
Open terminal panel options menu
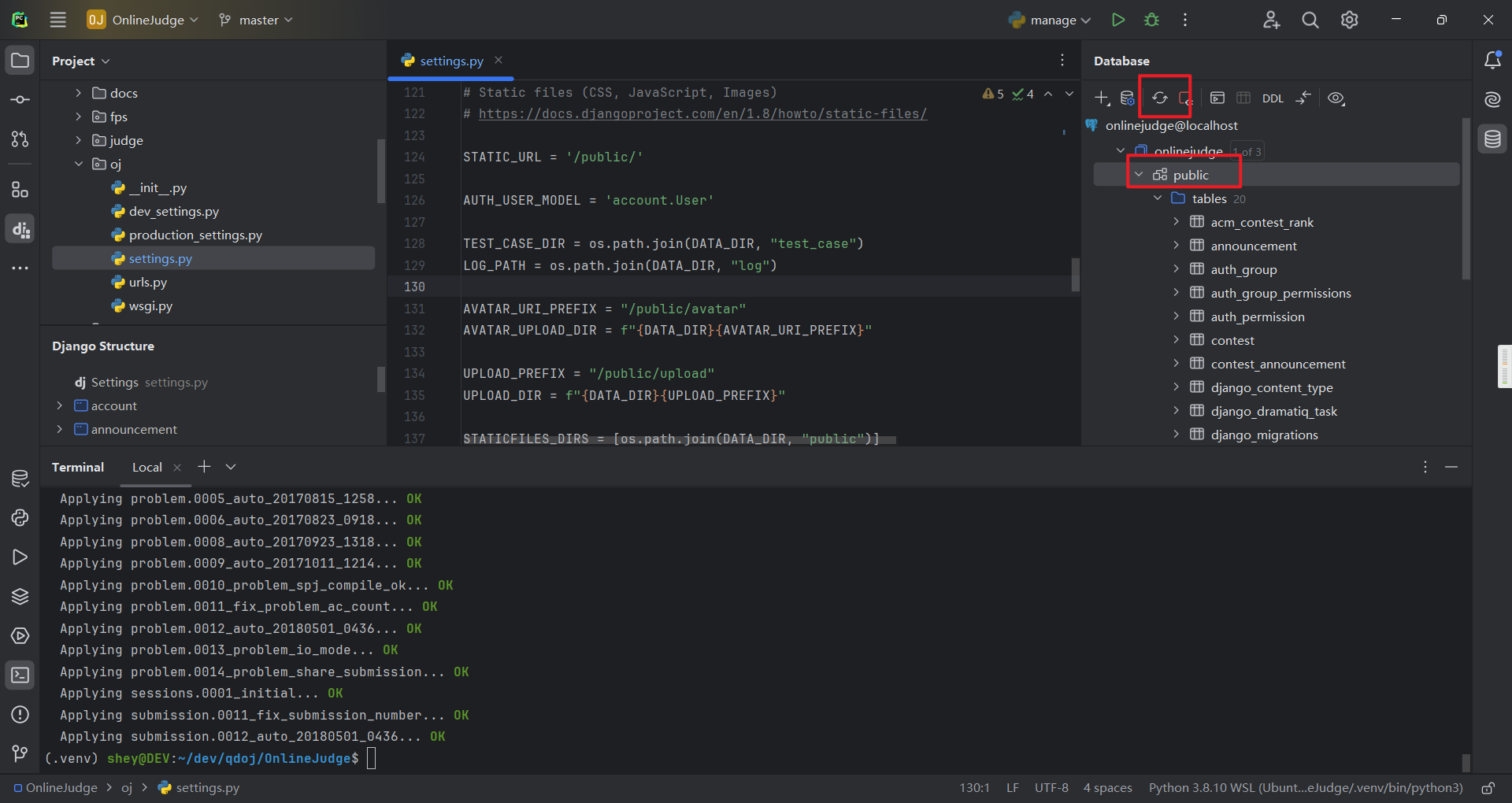click(1425, 467)
